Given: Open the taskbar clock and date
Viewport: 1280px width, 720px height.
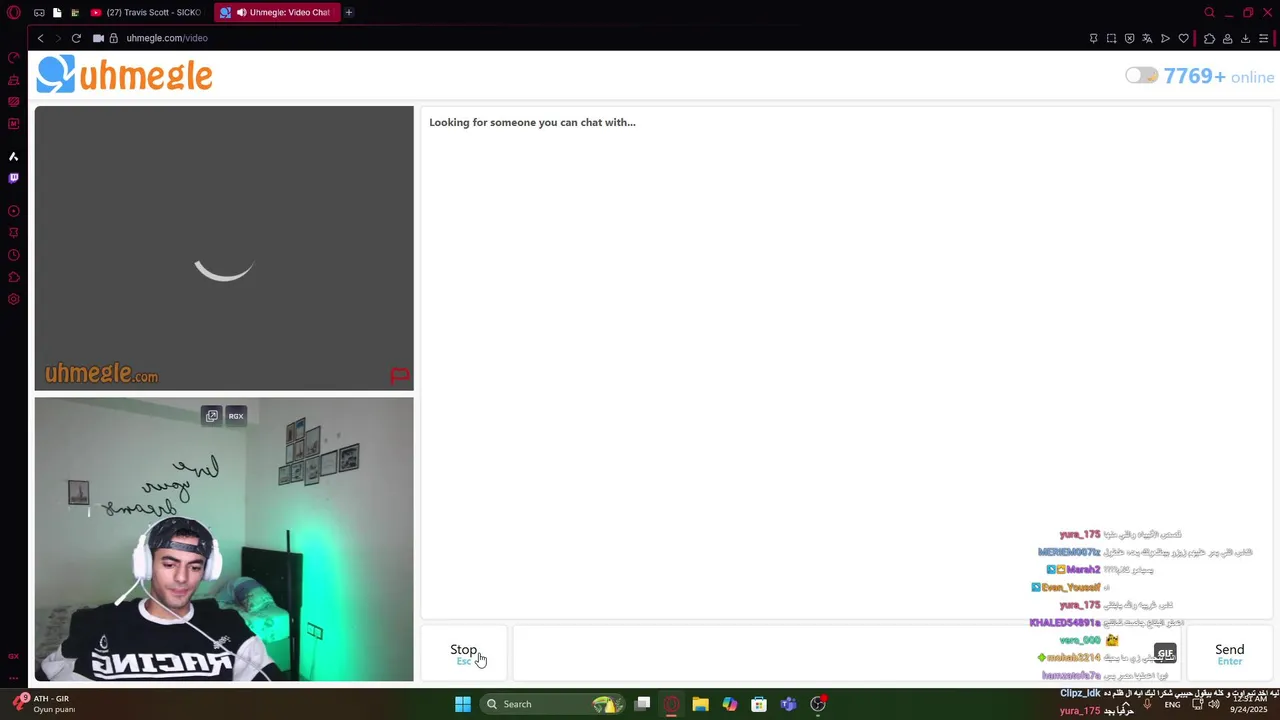Looking at the screenshot, I should [x=1250, y=704].
